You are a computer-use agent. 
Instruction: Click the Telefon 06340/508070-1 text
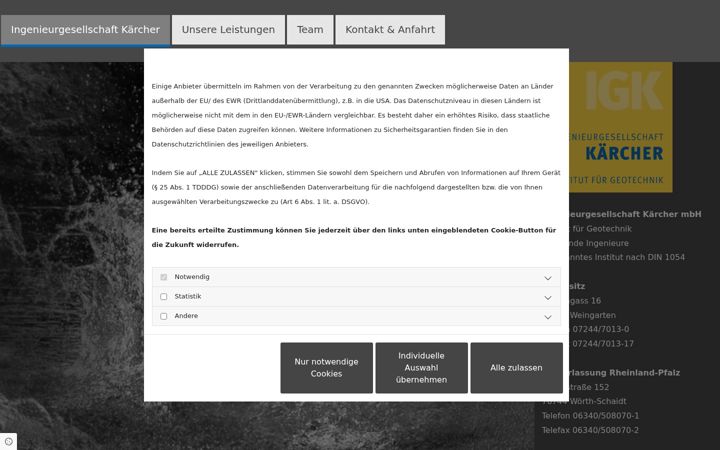pyautogui.click(x=590, y=416)
